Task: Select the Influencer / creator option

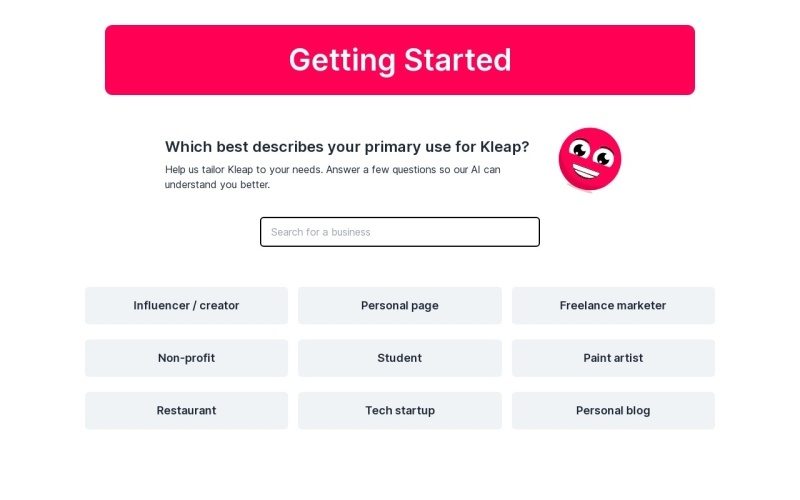Action: click(x=186, y=305)
